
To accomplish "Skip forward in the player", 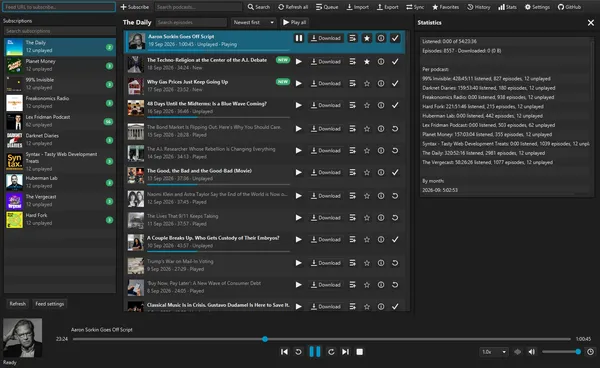I will tap(331, 352).
